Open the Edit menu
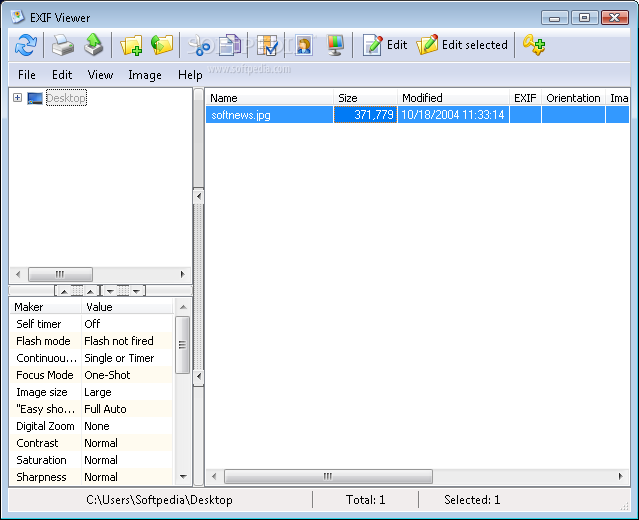The height and width of the screenshot is (520, 639). click(62, 75)
